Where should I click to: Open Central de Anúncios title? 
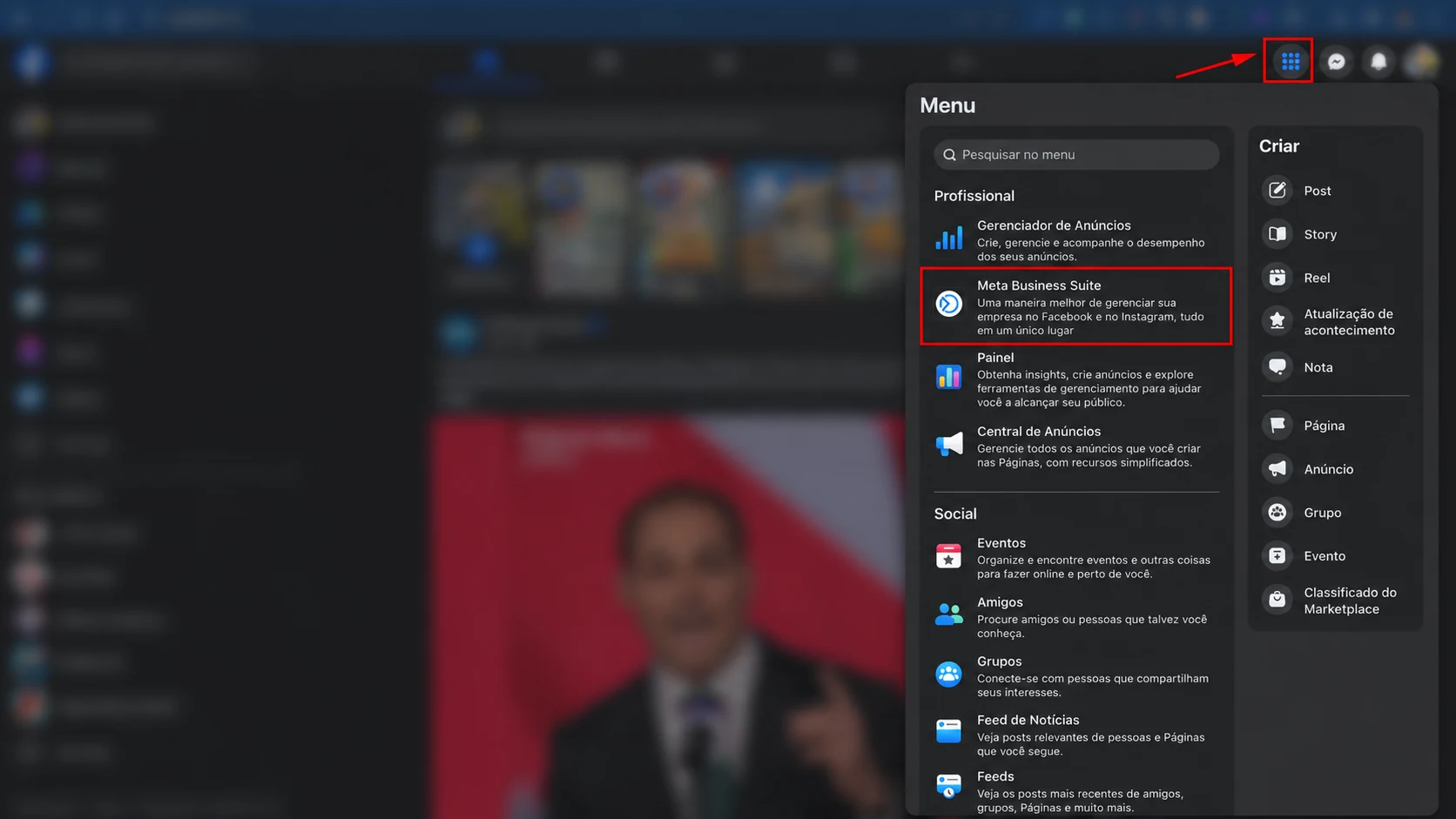1039,432
